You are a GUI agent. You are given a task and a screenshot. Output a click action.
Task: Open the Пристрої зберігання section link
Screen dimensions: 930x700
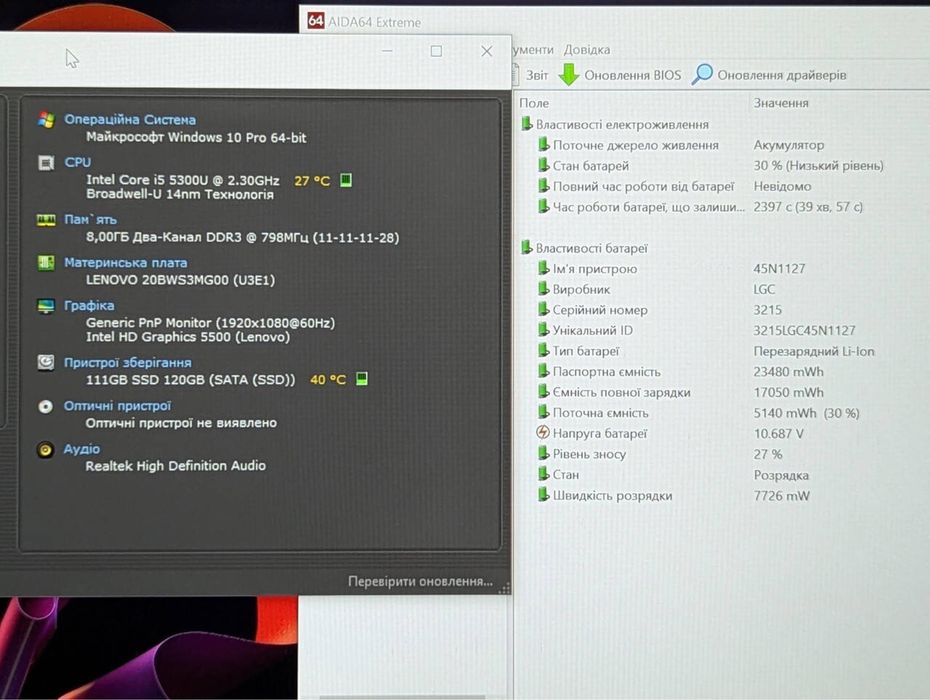pyautogui.click(x=128, y=362)
